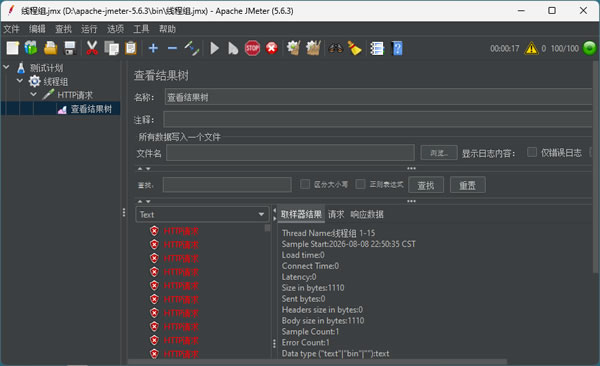Clear all results with double broom icon
Image resolution: width=600 pixels, height=366 pixels.
click(313, 48)
